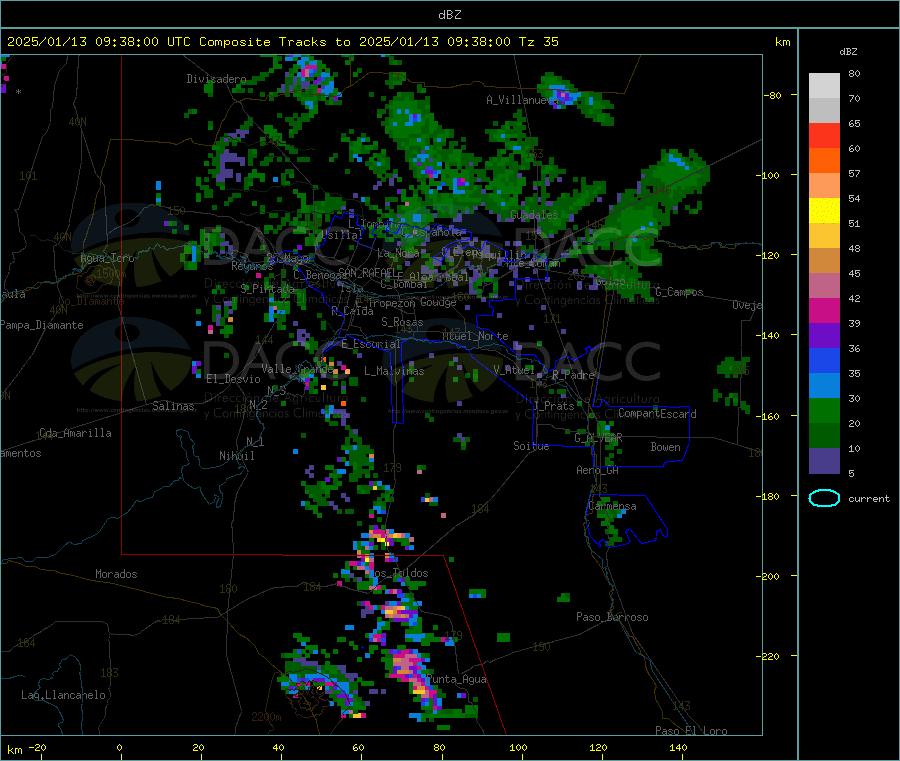
Task: Click the S_Rosas label
Action: point(402,322)
